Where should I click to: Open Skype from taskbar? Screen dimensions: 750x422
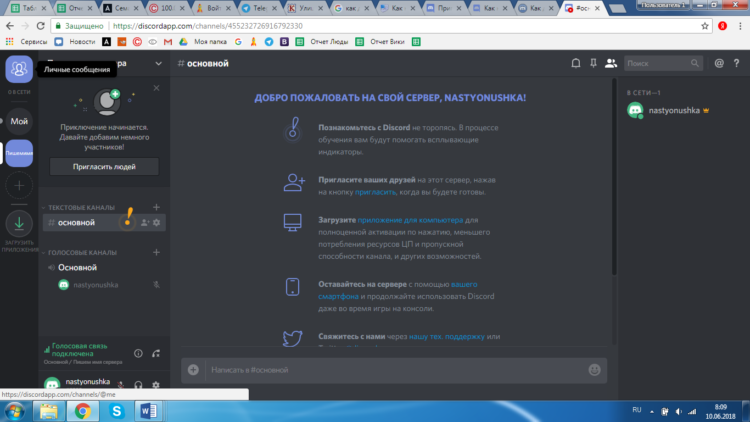click(x=116, y=411)
